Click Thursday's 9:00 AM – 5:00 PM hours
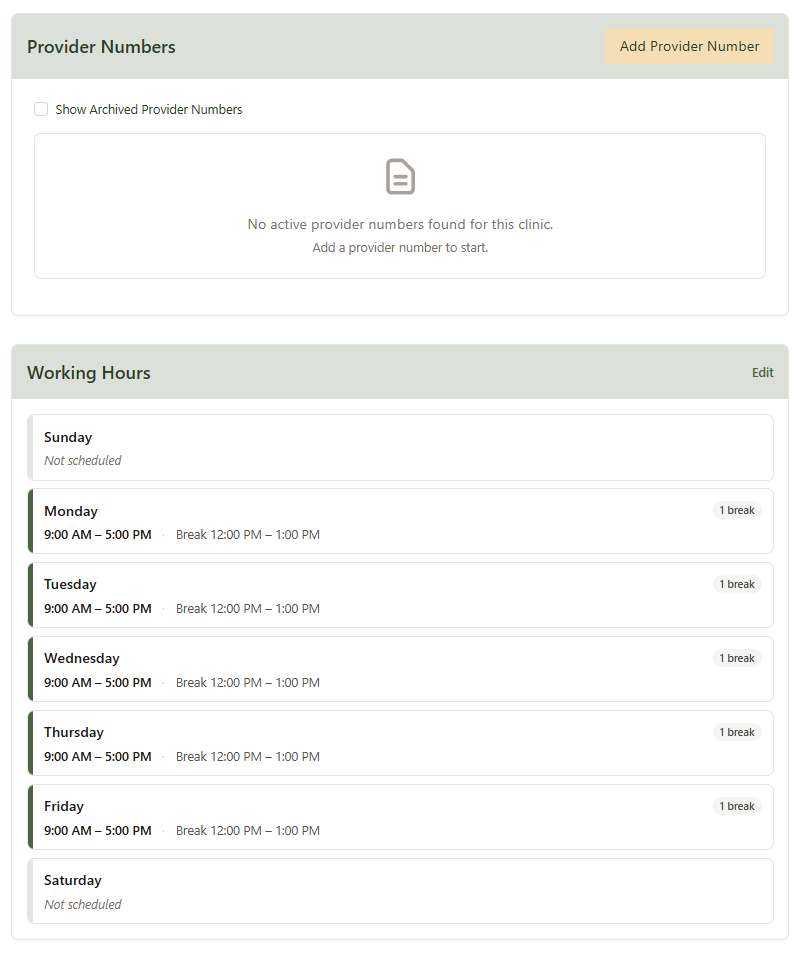 [x=98, y=757]
